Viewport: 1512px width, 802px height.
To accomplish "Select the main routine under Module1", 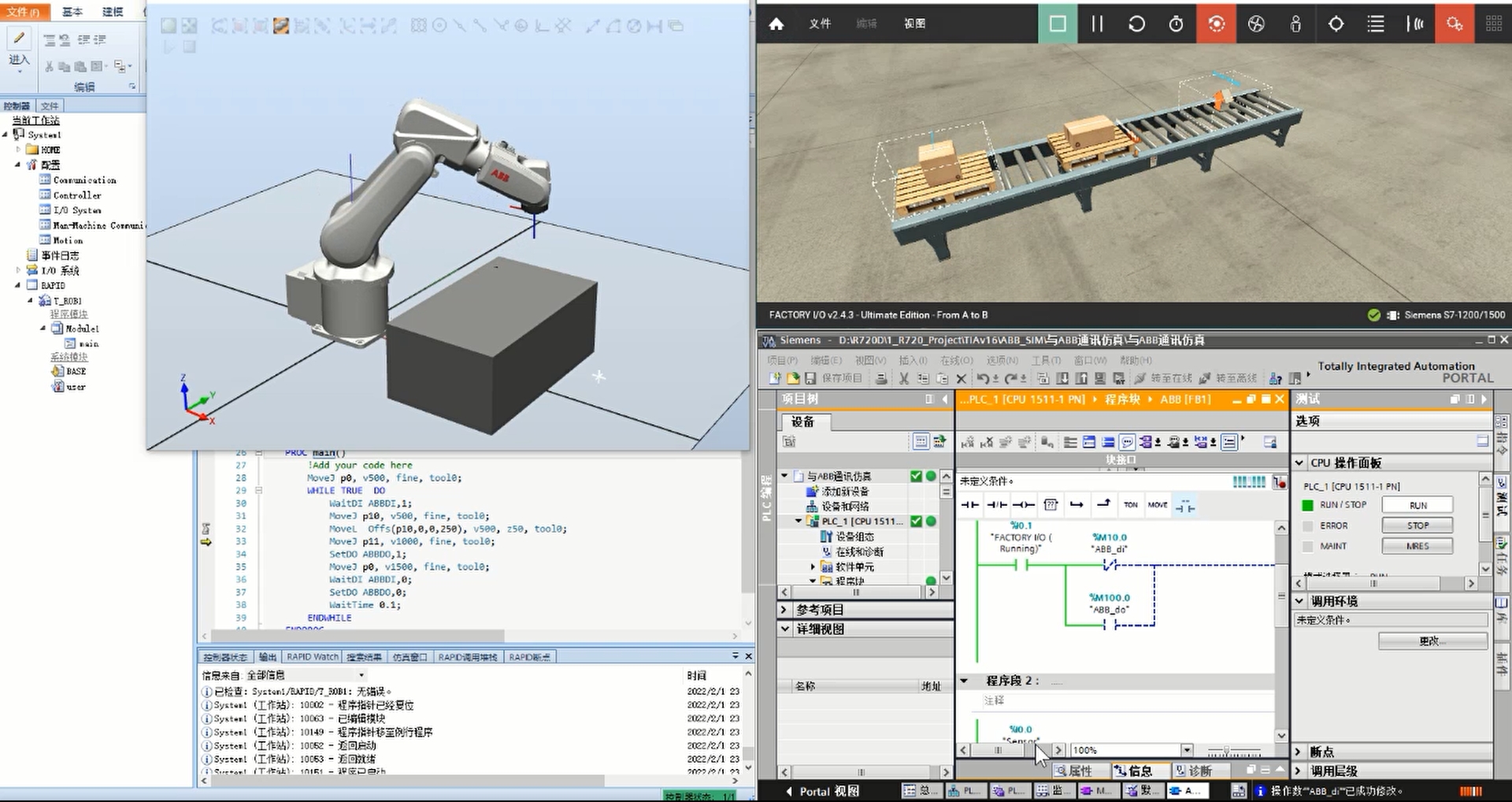I will (82, 343).
